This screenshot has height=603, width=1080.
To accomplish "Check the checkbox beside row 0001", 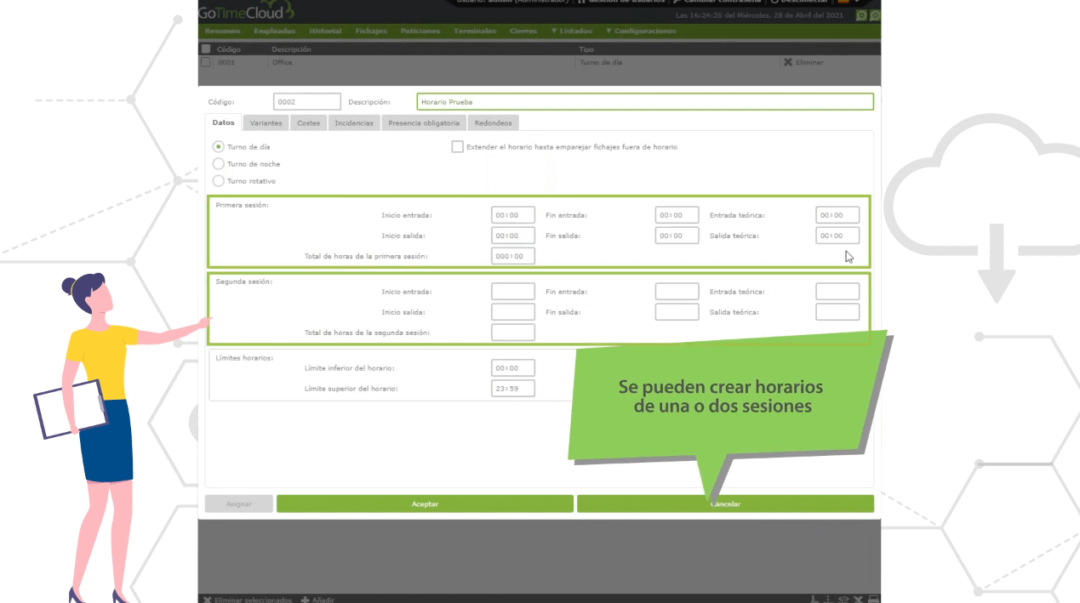I will (205, 62).
